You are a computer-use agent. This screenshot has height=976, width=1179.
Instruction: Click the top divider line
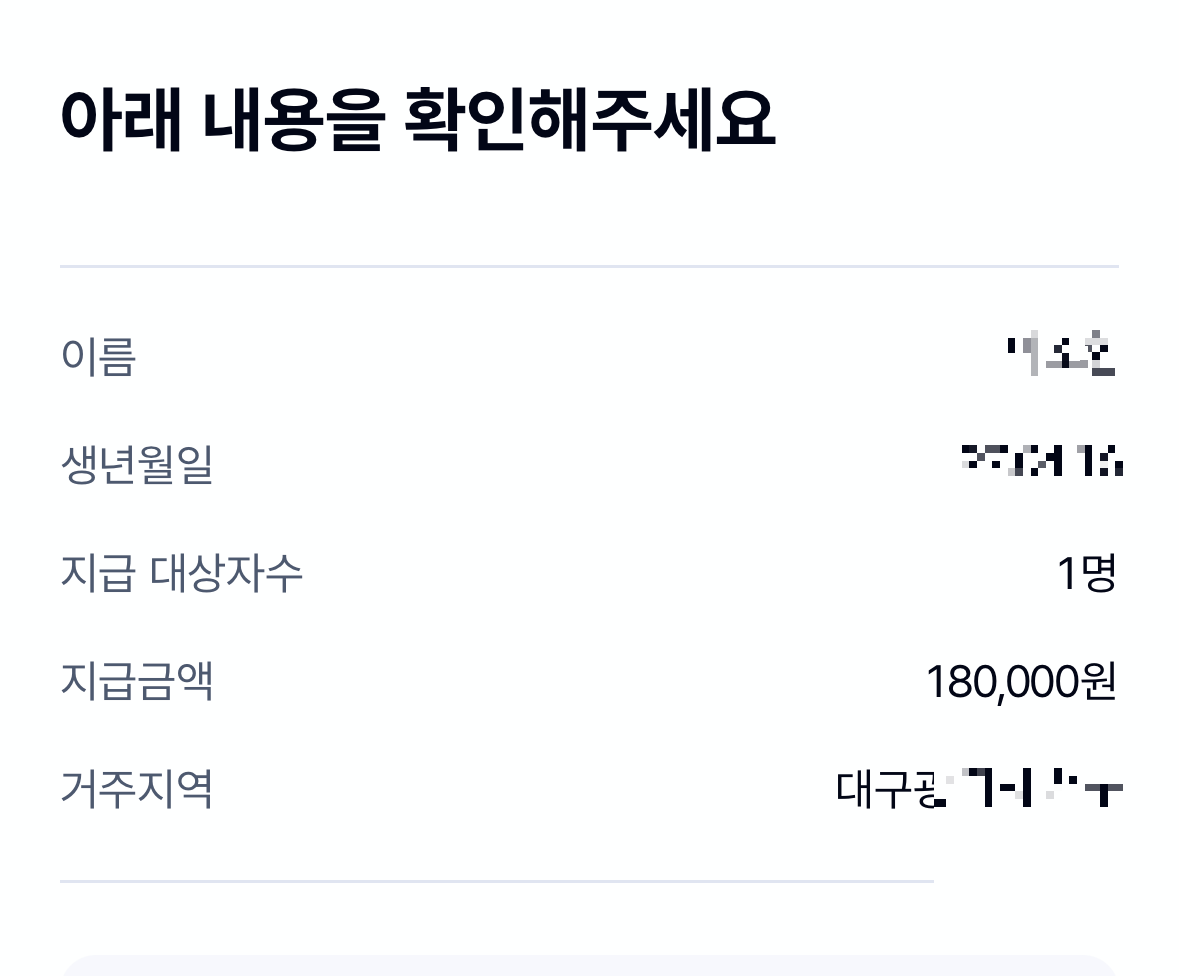(x=590, y=266)
